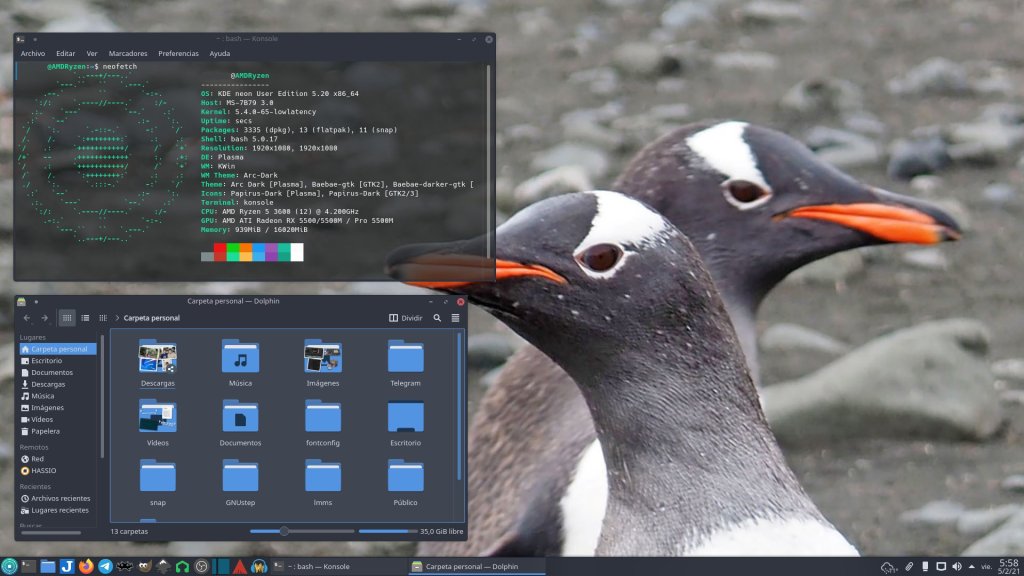Toggle split view with Dividir button
1024x576 pixels.
[405, 318]
